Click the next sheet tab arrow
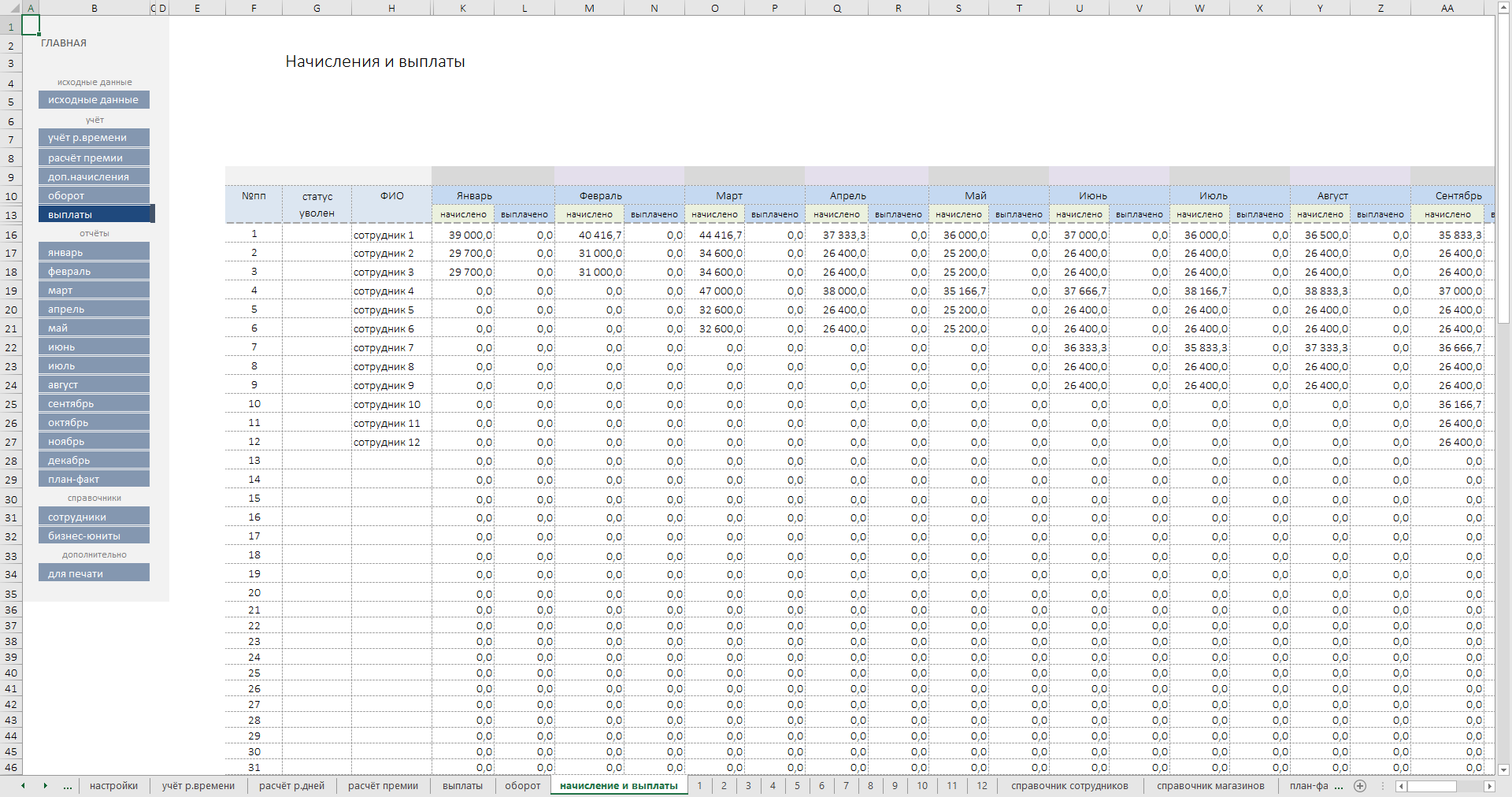The image size is (1512, 797). (46, 786)
